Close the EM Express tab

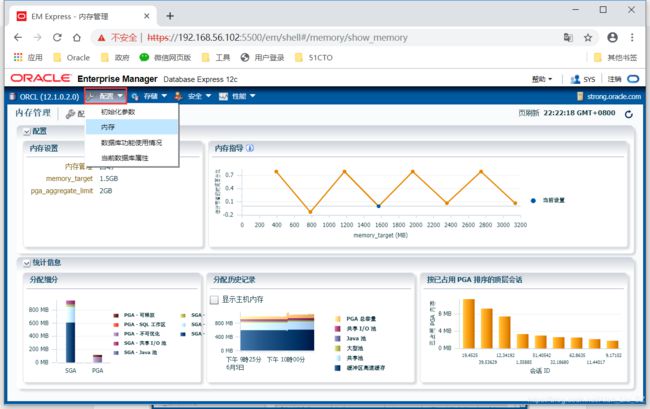click(146, 16)
